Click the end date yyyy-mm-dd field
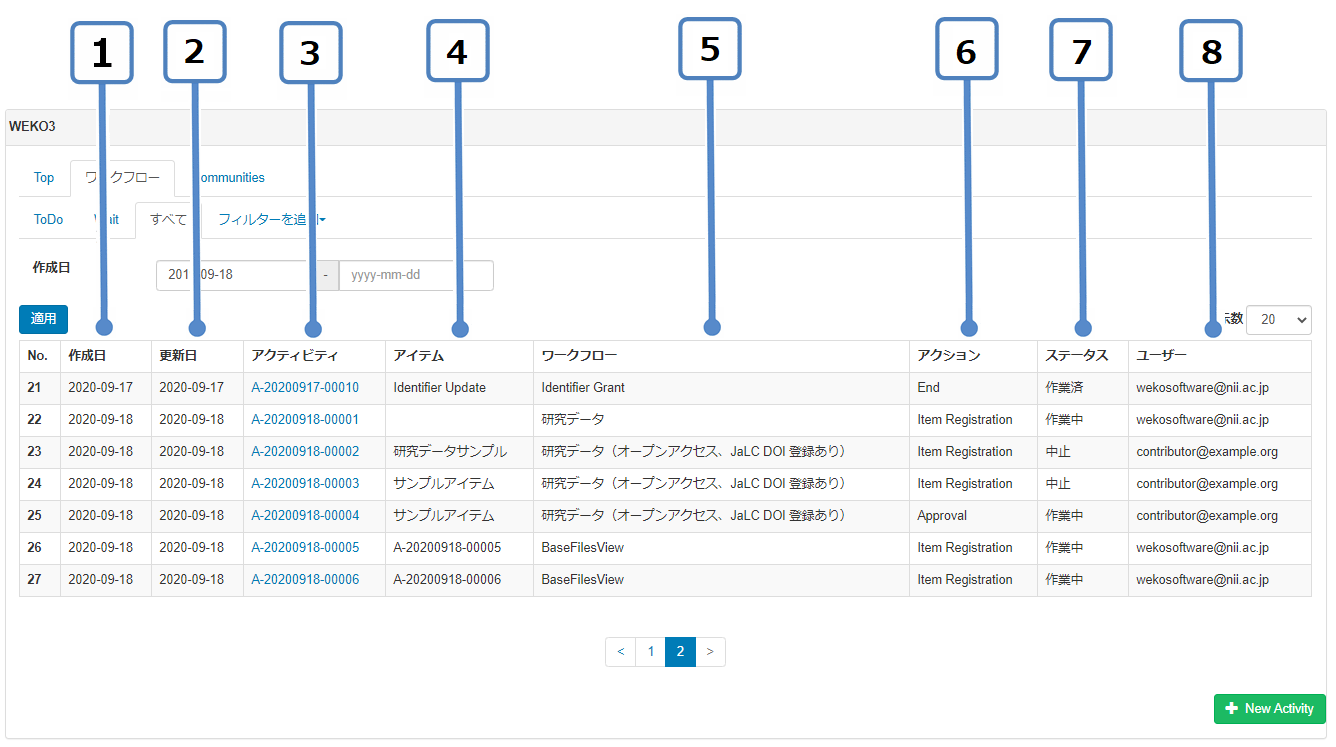1336x747 pixels. 416,275
